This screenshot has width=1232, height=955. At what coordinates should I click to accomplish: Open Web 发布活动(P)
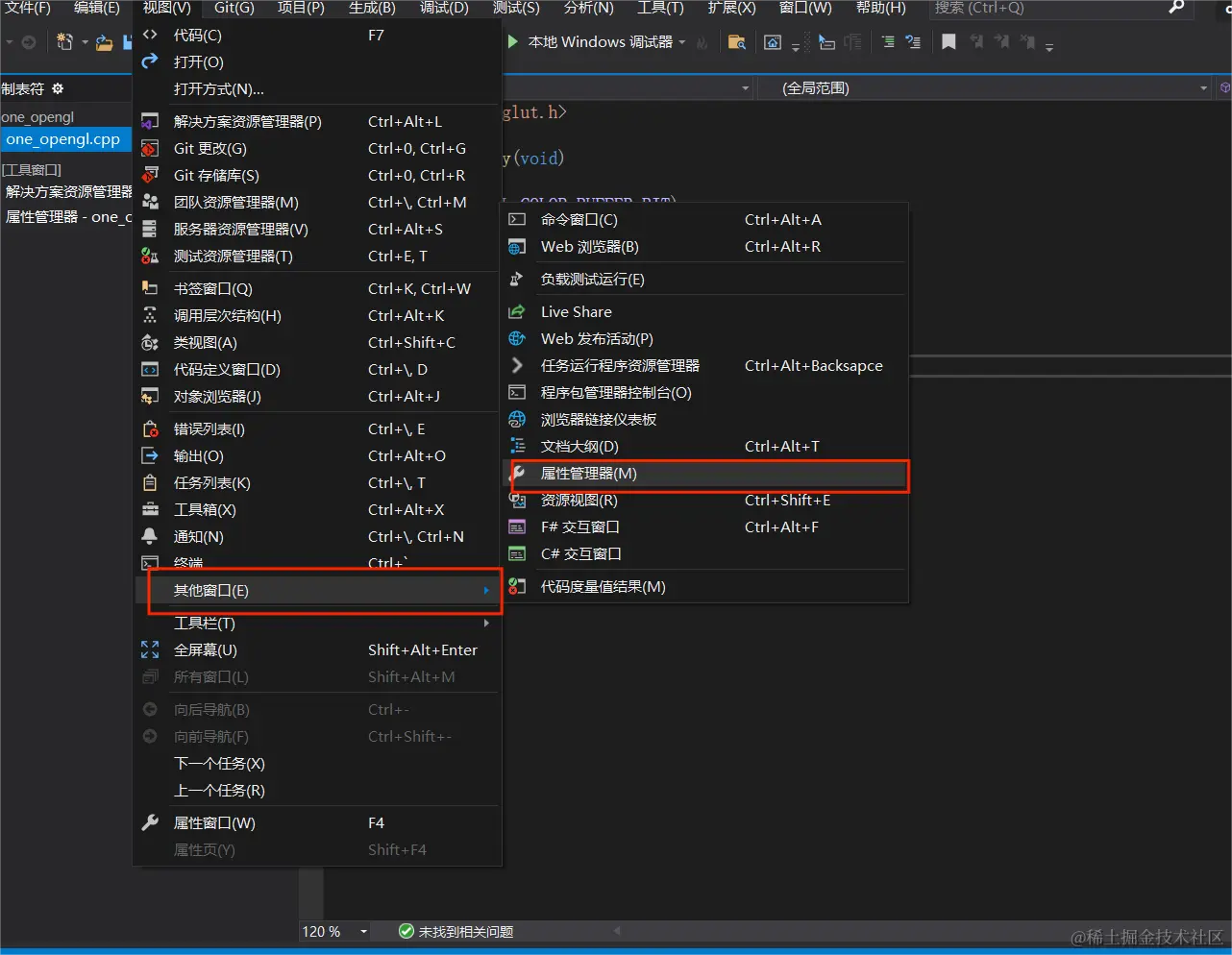tap(706, 339)
